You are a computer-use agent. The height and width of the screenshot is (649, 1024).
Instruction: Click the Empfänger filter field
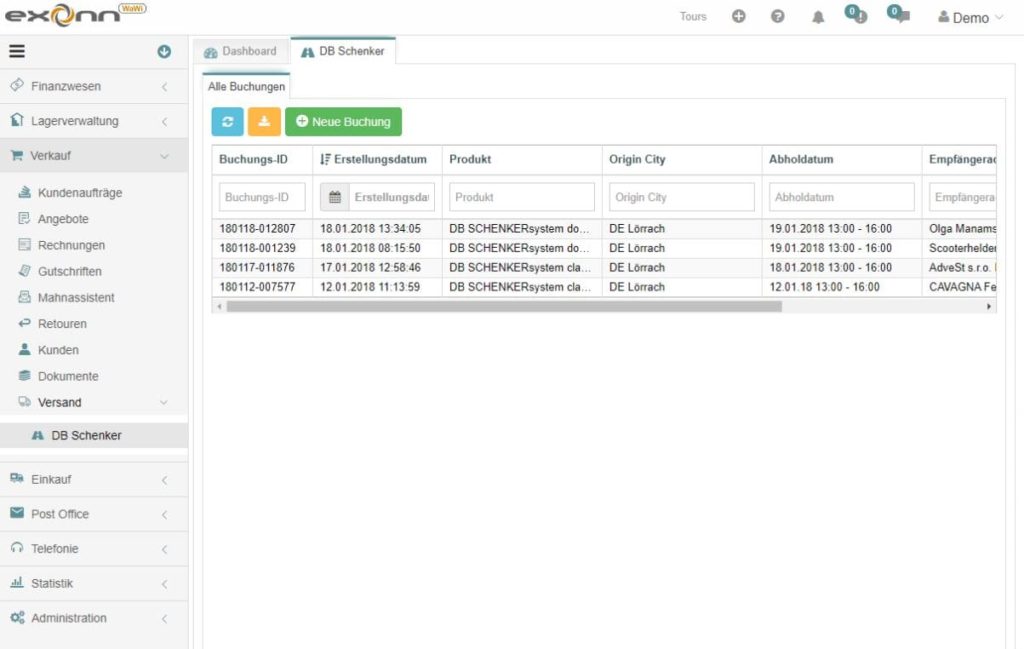[963, 197]
